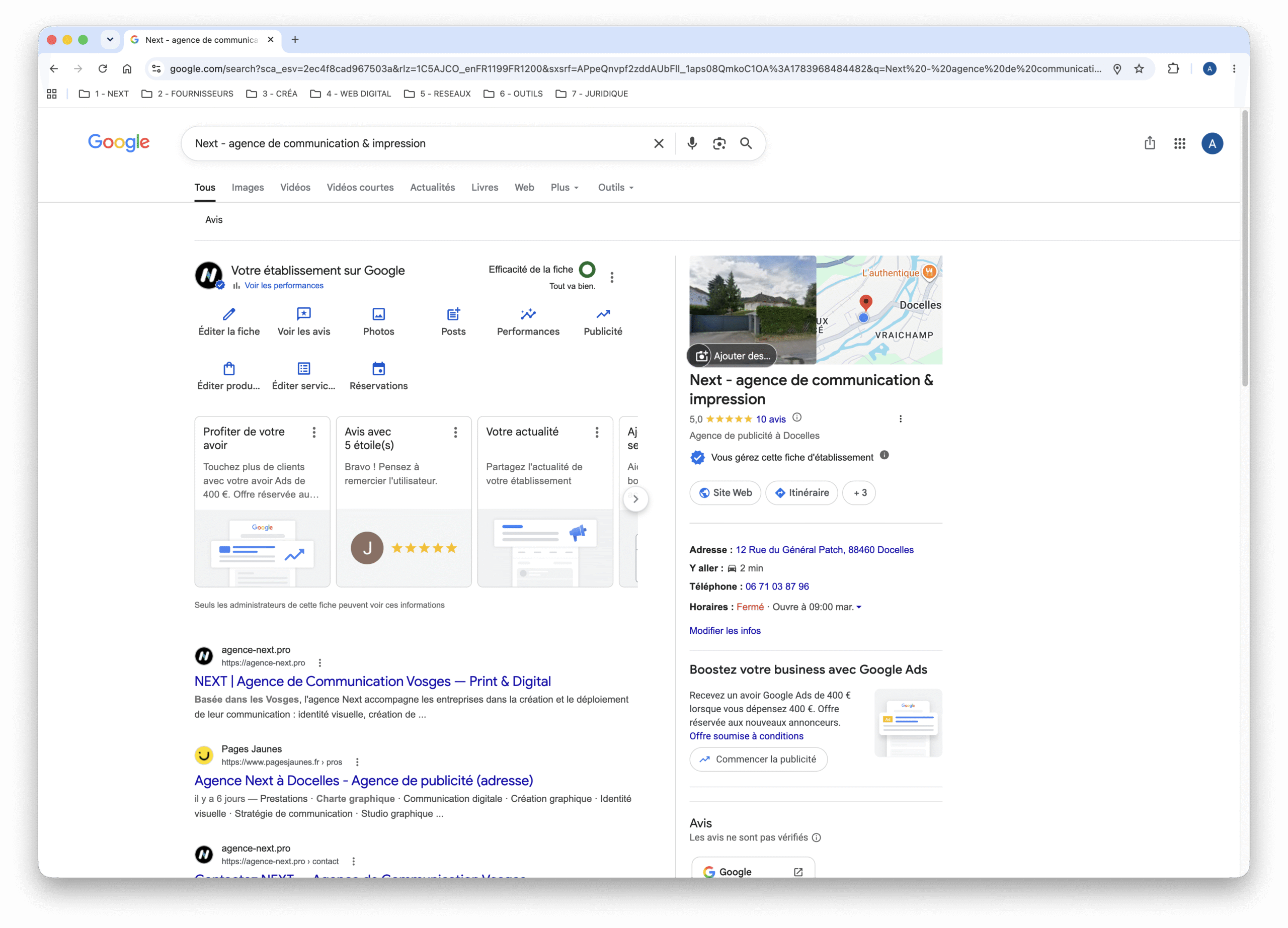1288x928 pixels.
Task: Open Offre soumise à conditions link
Action: coord(746,735)
